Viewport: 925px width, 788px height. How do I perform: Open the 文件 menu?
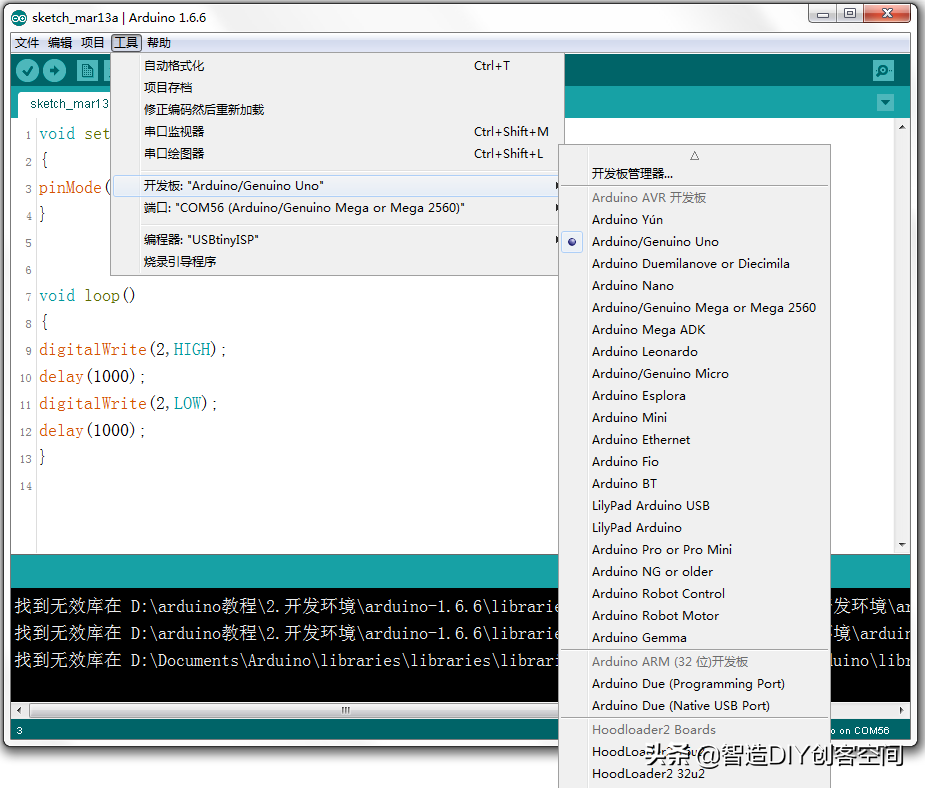(27, 43)
